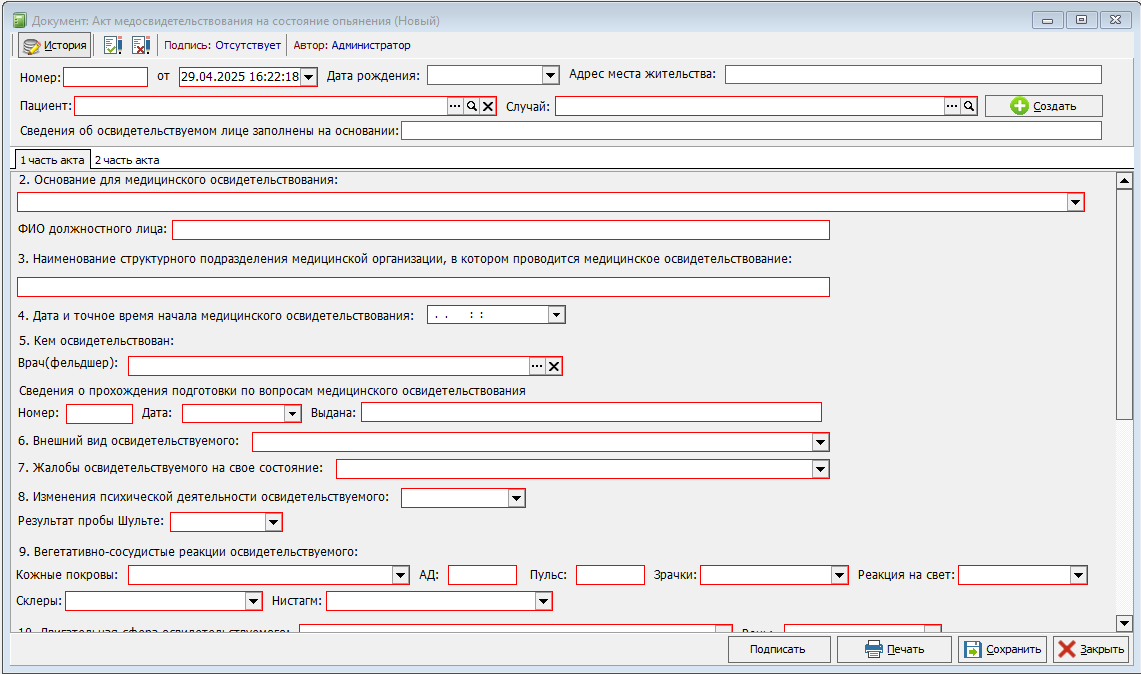Click the Автор: Администратор text
The width and height of the screenshot is (1141, 674).
[x=352, y=45]
